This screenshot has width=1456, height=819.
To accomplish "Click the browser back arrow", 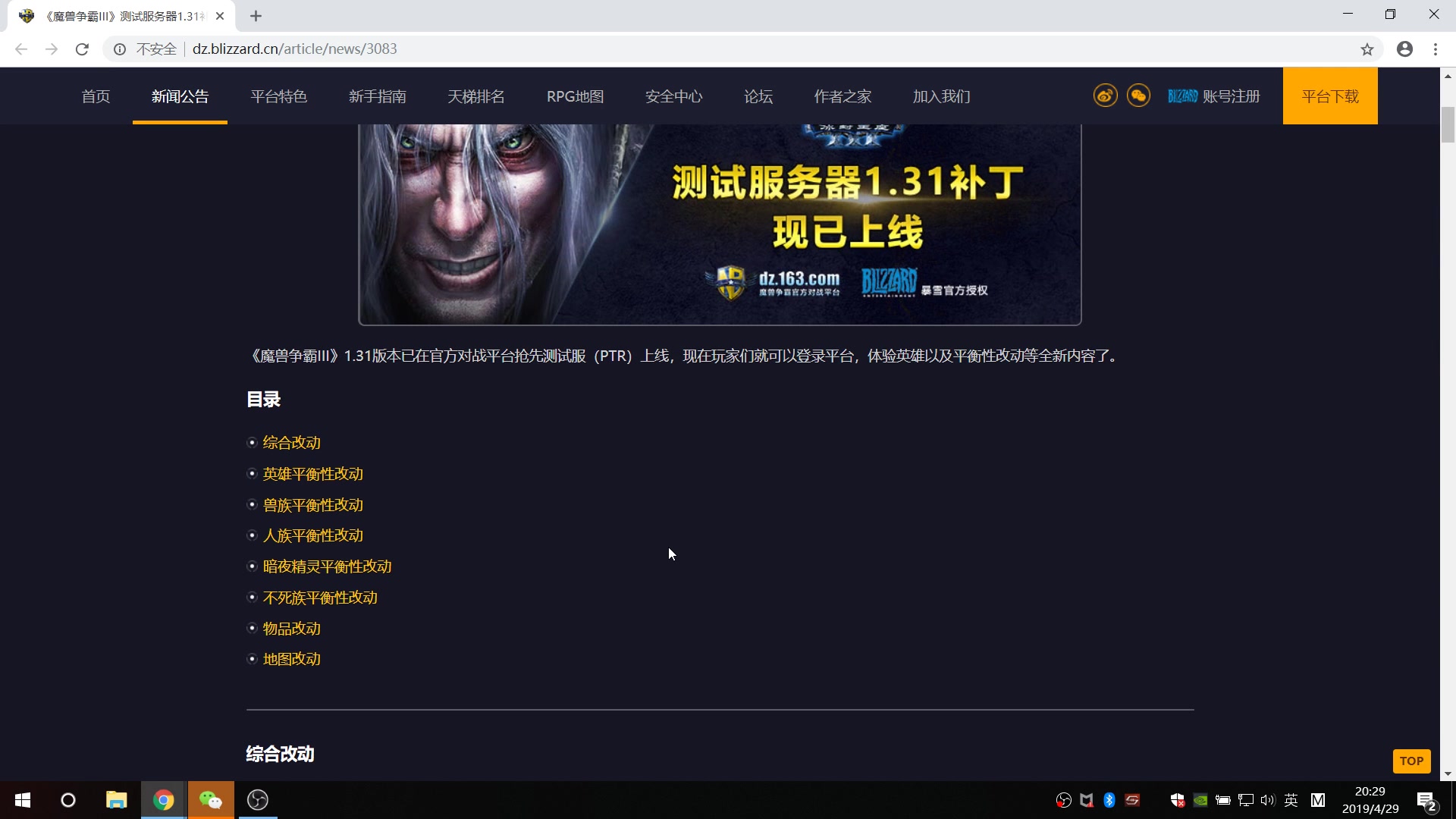I will (21, 49).
